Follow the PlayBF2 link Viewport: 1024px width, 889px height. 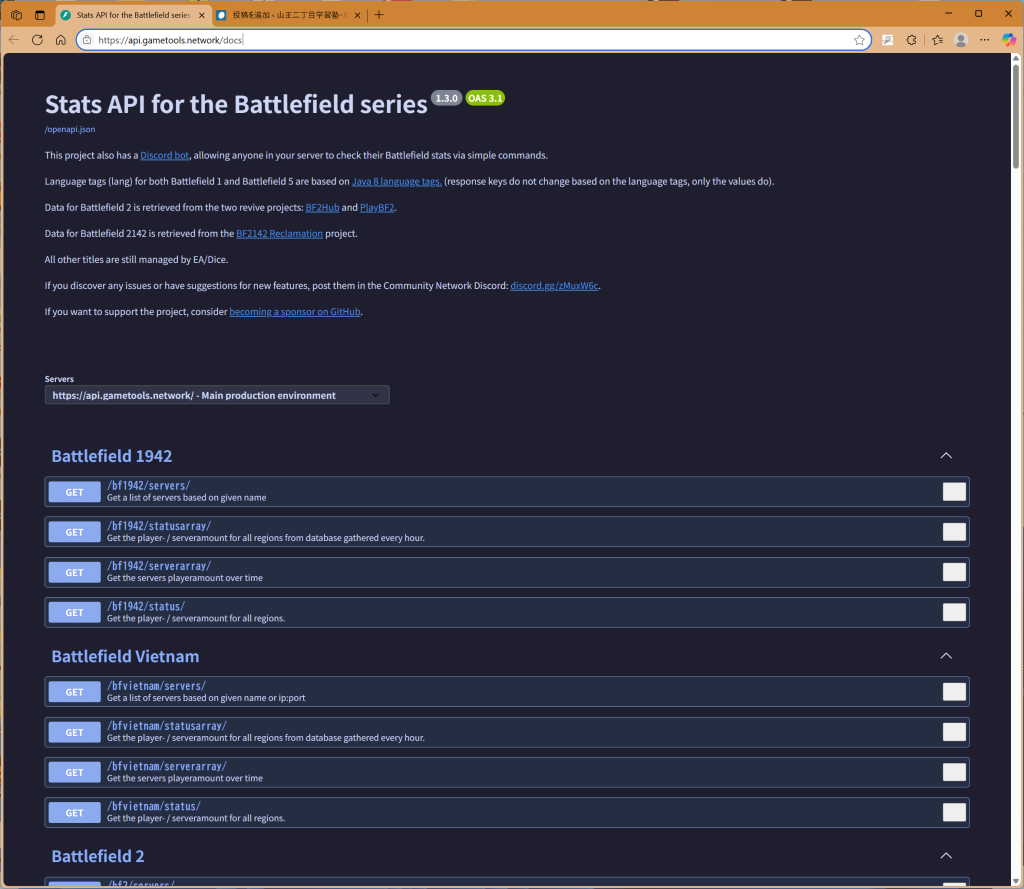(377, 208)
